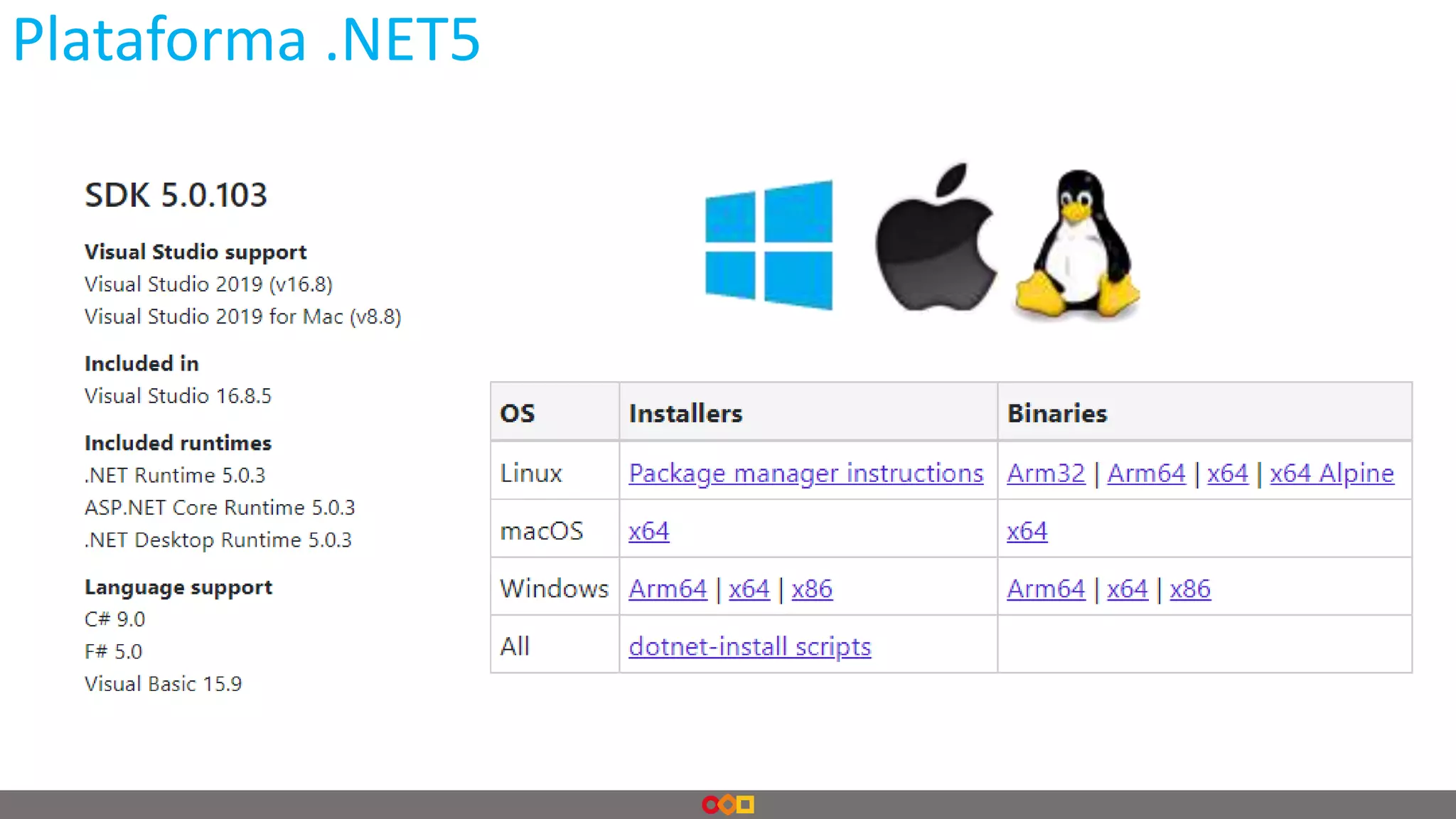The image size is (1456, 819).
Task: Download the Windows x86 binaries
Action: 1190,589
